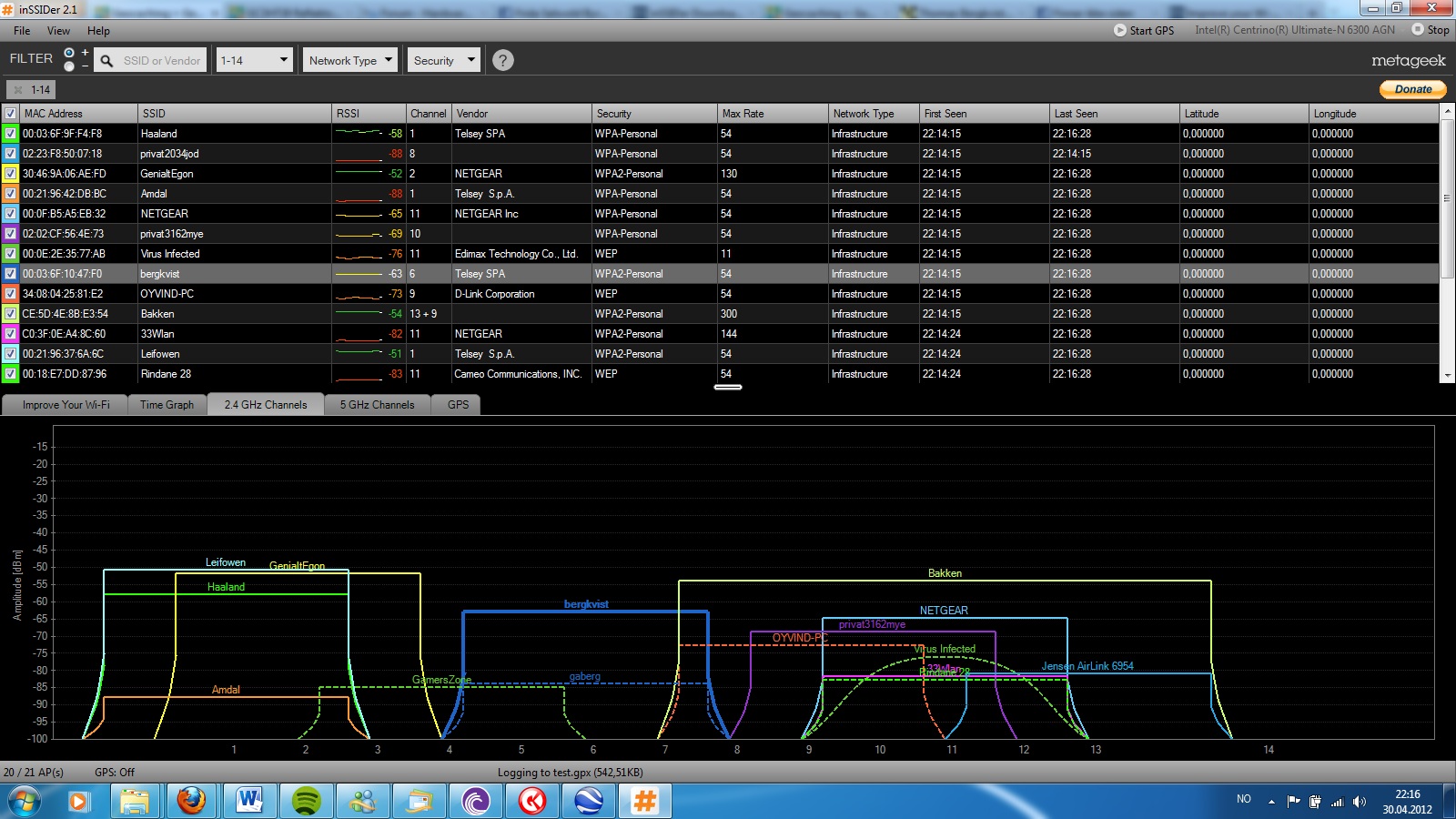Uncheck the privat2034jod network checkbox
Viewport: 1456px width, 819px height.
click(11, 154)
